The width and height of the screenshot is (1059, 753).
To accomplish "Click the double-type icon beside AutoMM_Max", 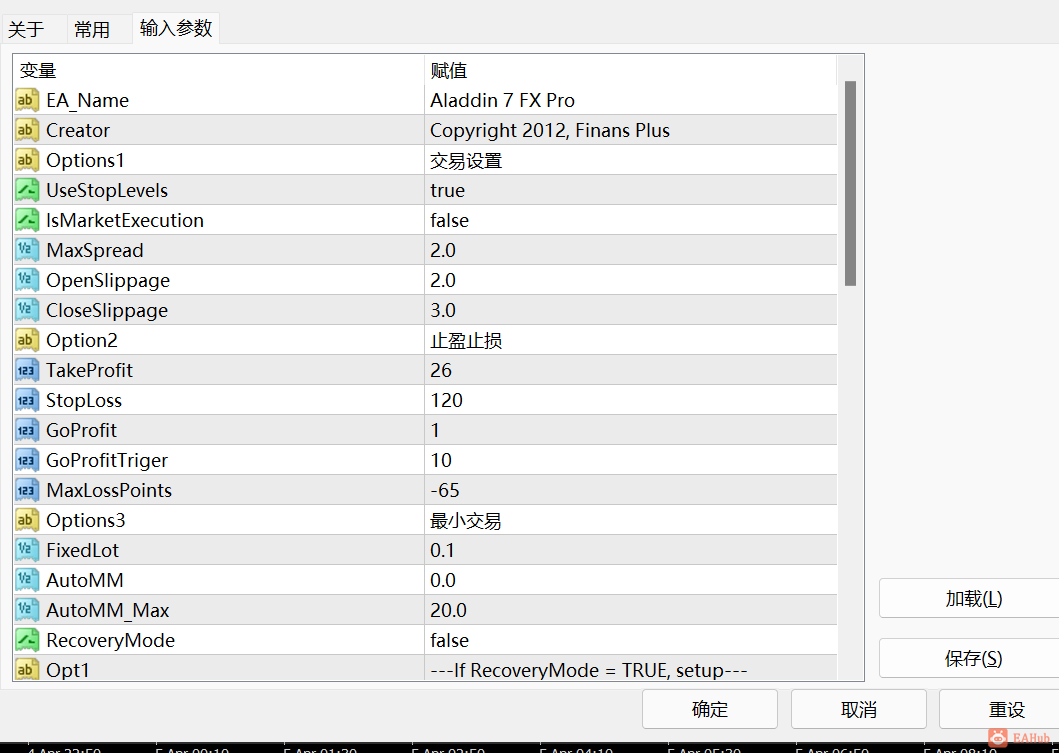I will (x=27, y=611).
